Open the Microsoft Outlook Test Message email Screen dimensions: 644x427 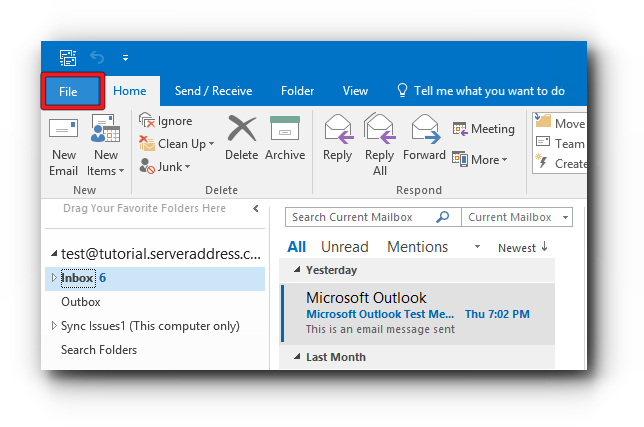(x=418, y=313)
